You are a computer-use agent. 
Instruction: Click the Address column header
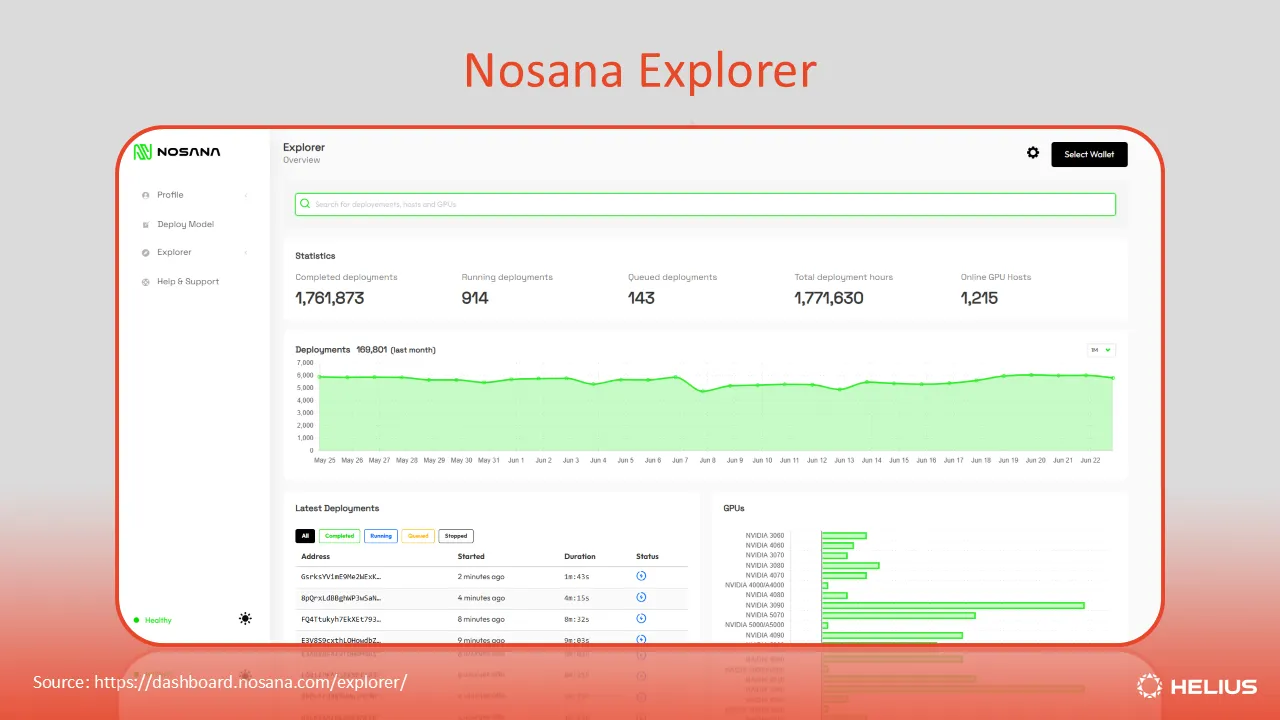[x=315, y=556]
